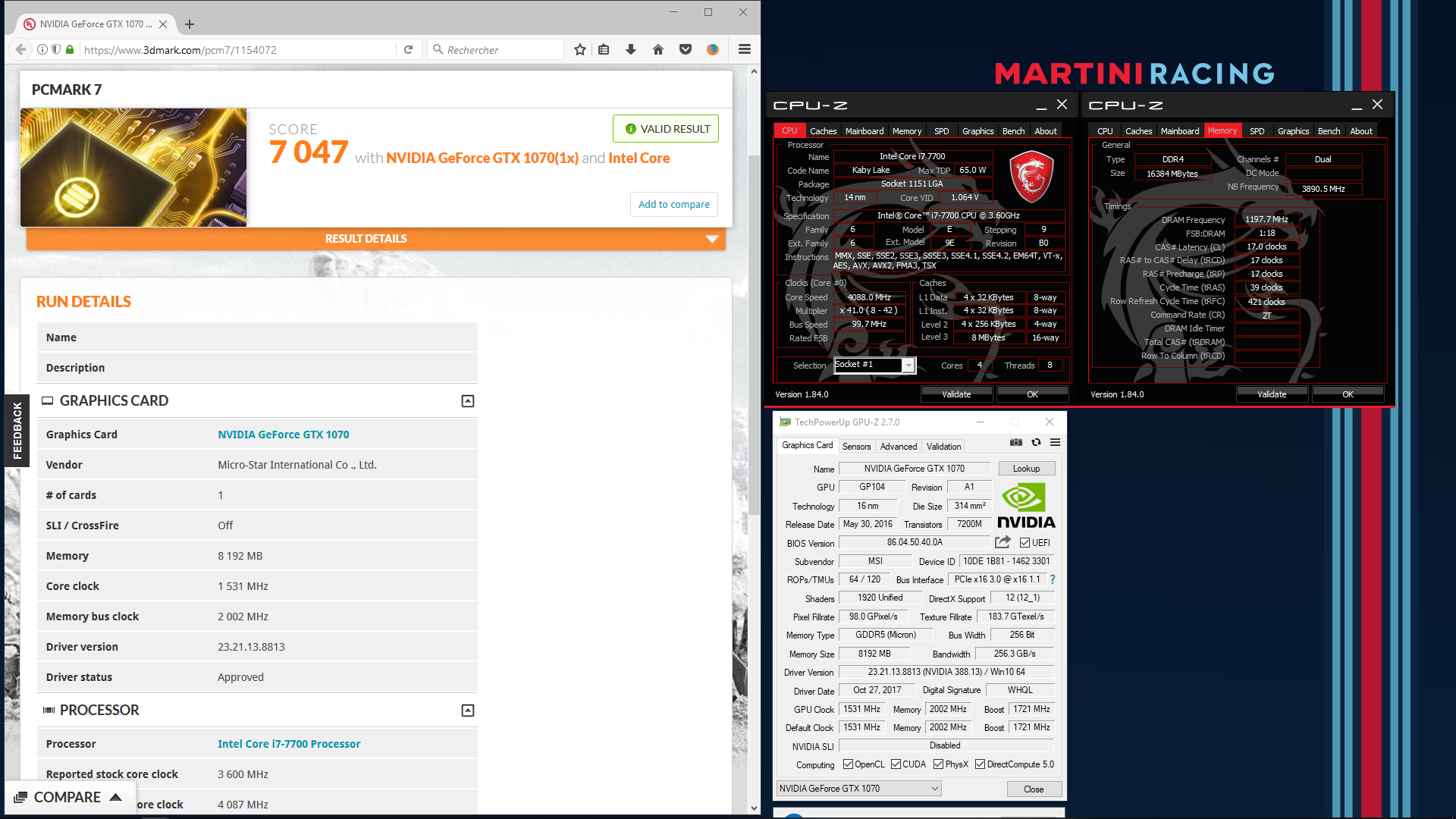The image size is (1456, 819).
Task: Click the Firefox account icon
Action: click(x=713, y=49)
